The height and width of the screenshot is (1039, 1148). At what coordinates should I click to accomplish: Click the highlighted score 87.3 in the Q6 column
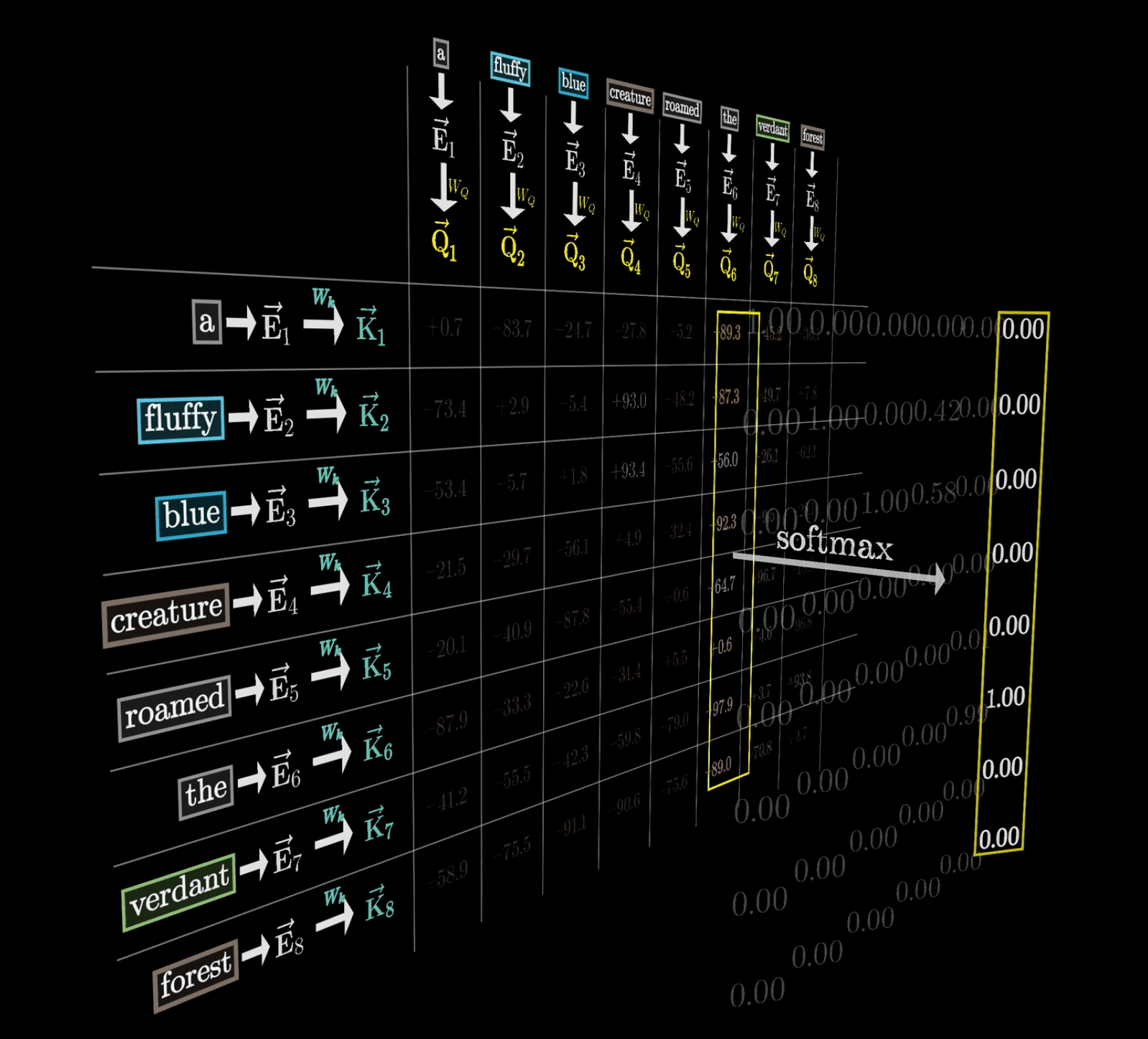tap(726, 397)
